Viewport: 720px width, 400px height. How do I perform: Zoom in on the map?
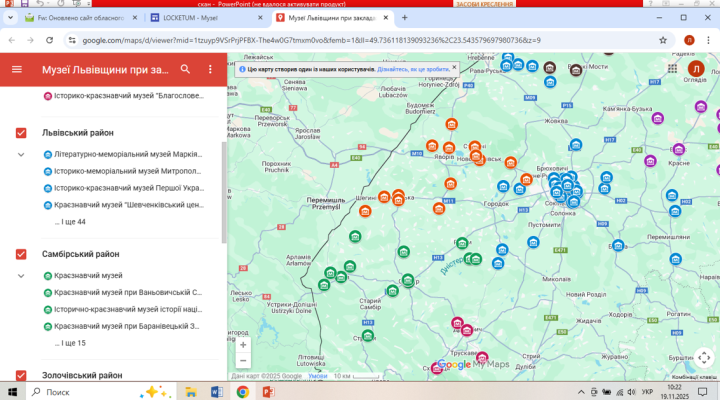(243, 344)
